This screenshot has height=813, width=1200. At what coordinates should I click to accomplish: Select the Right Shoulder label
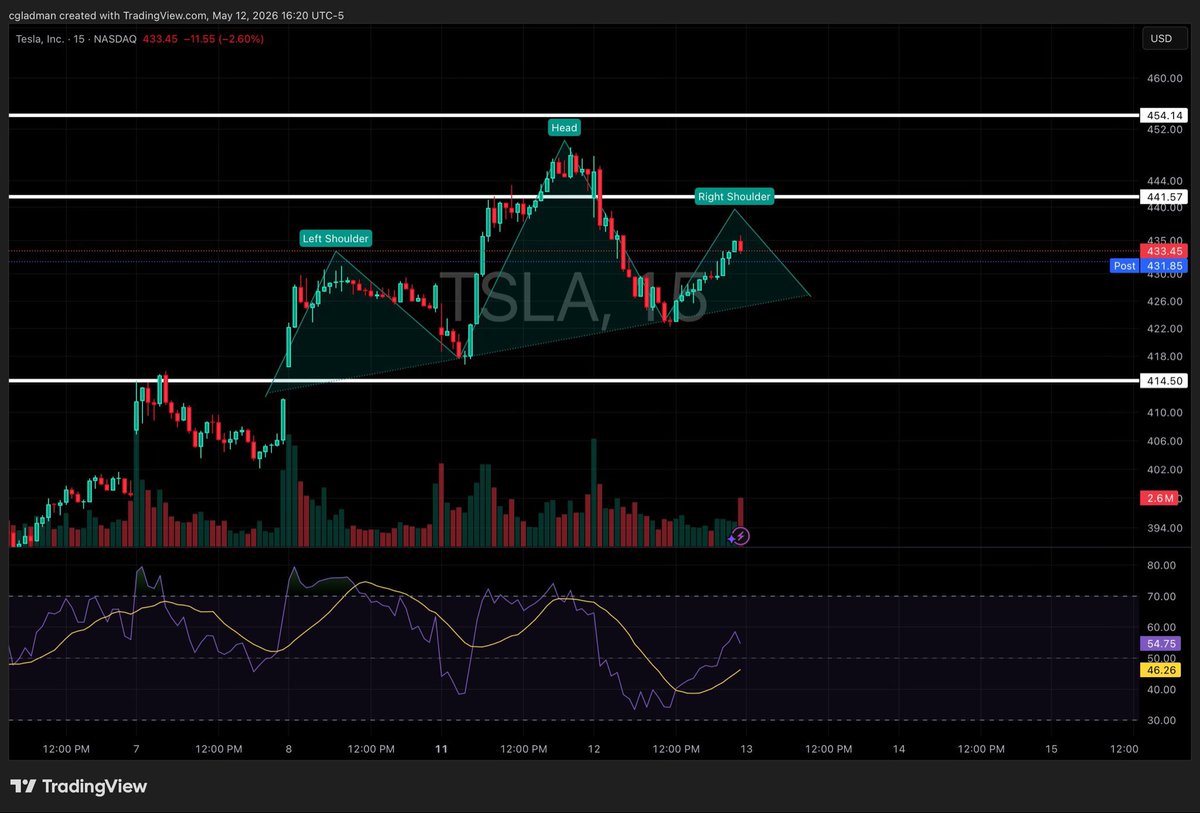[734, 197]
